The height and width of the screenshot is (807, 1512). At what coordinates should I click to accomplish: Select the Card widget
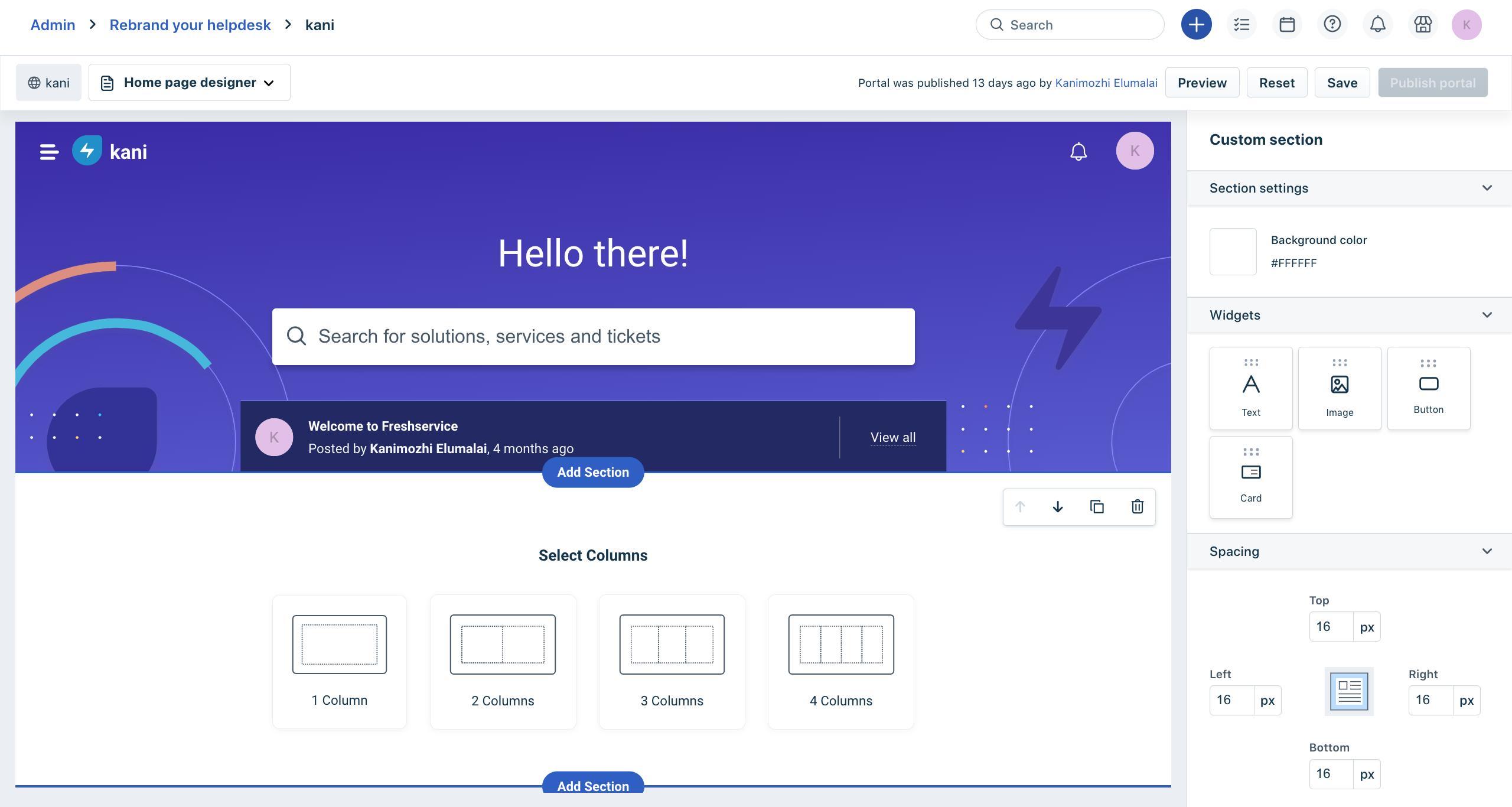point(1250,477)
